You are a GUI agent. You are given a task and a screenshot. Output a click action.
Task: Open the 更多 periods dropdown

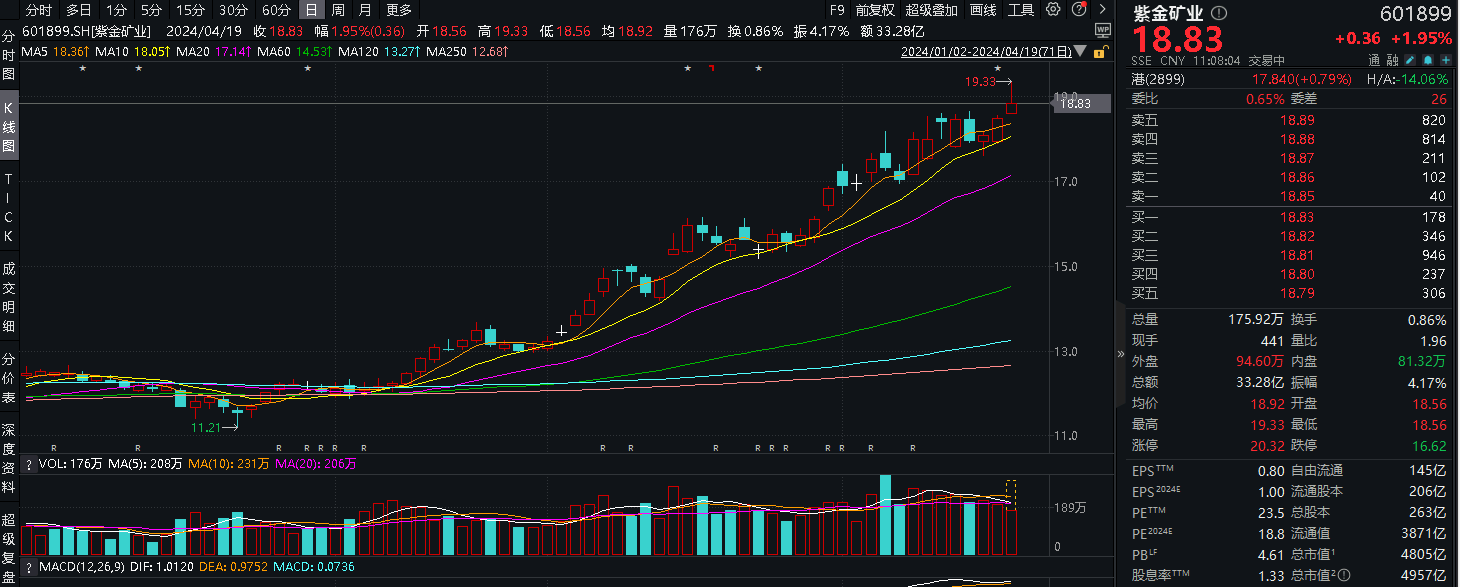[398, 10]
